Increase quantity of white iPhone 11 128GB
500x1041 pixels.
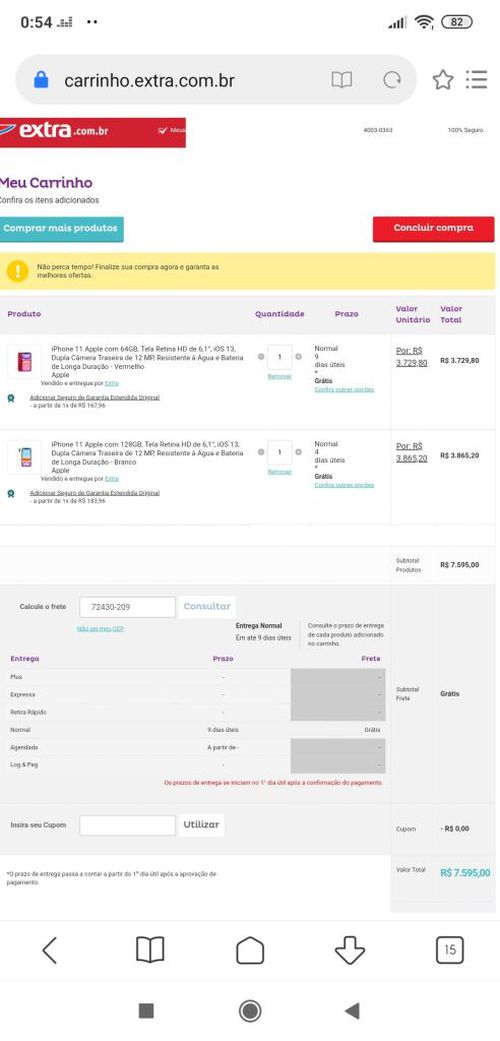point(298,452)
